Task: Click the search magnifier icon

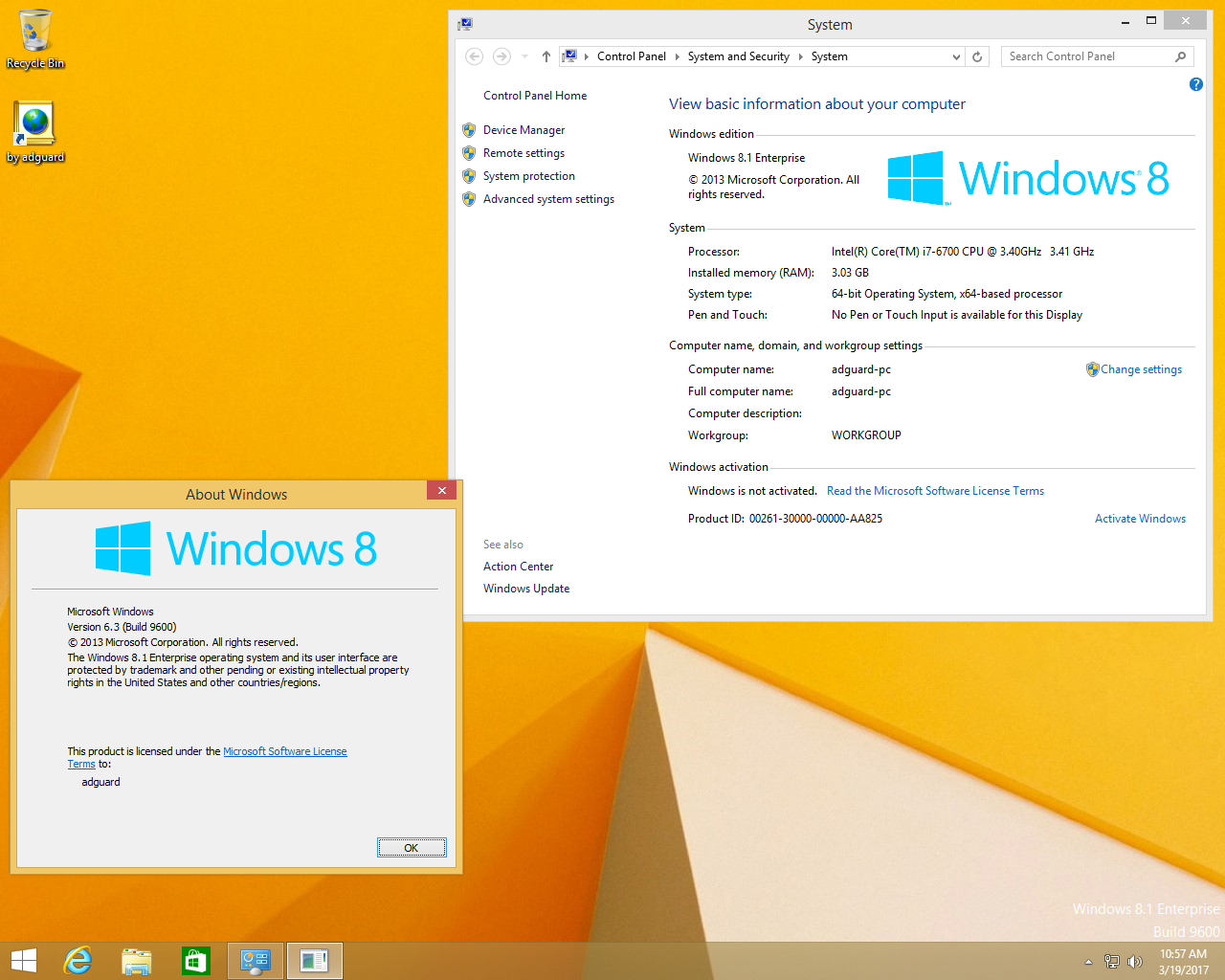Action: (x=1181, y=56)
